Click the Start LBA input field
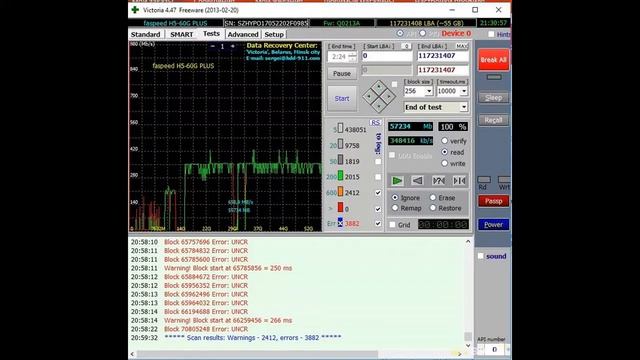Viewport: 640px width, 360px height. (387, 56)
